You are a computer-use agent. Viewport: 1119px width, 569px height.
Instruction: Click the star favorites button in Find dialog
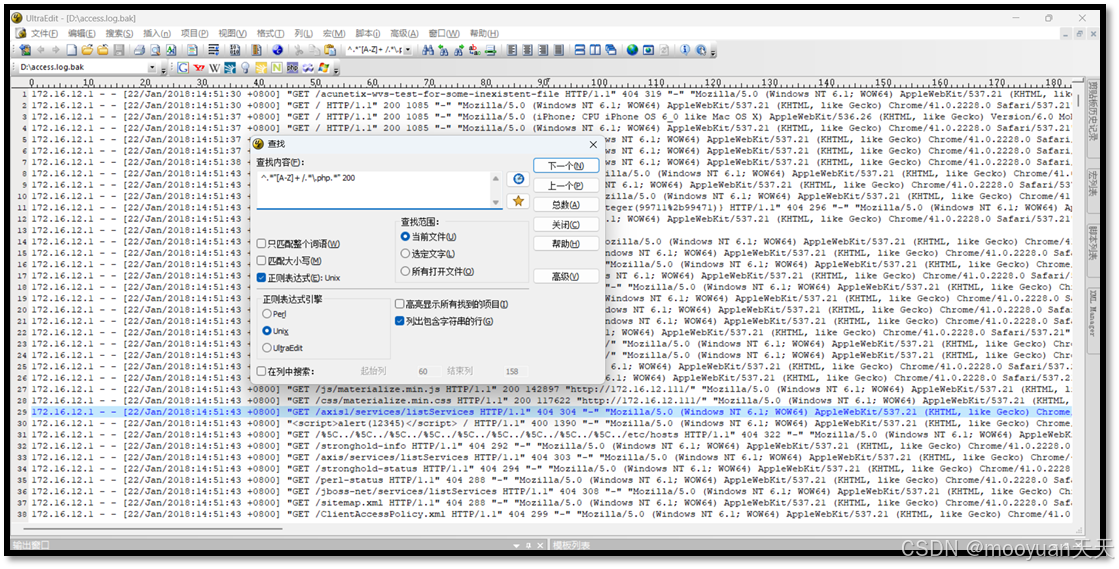(x=518, y=201)
